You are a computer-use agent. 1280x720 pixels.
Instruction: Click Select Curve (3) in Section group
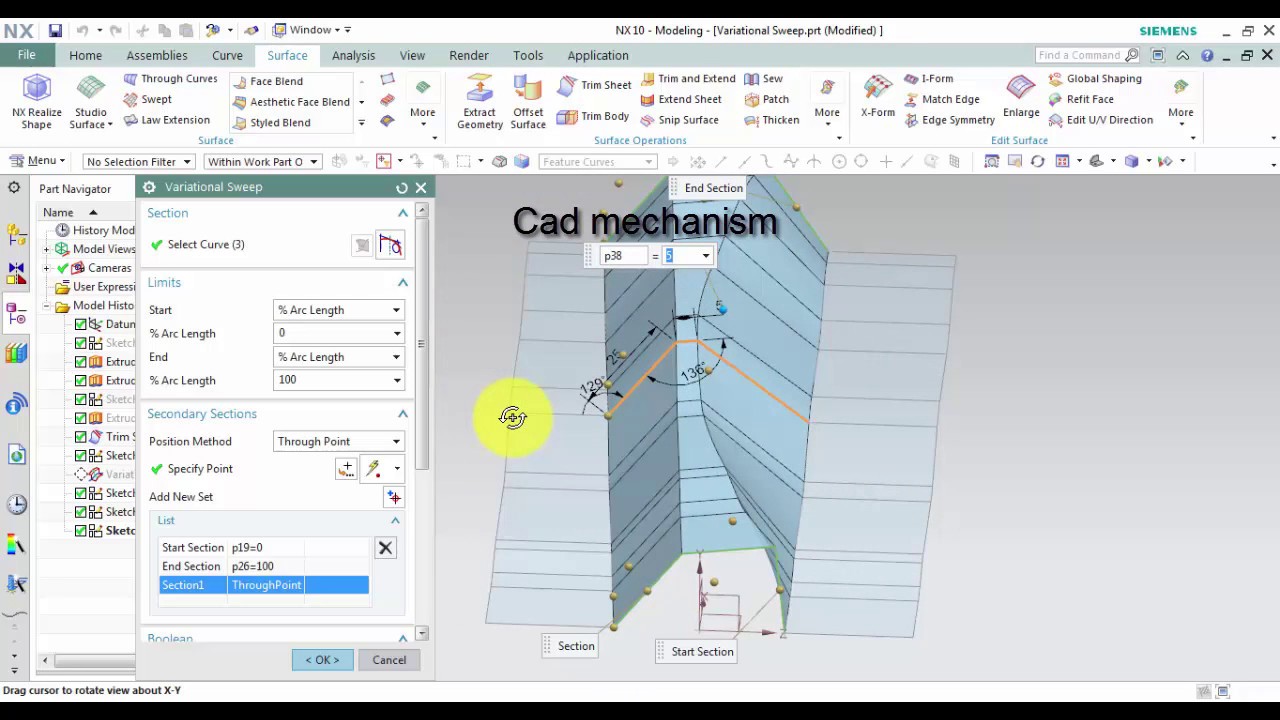pos(206,245)
